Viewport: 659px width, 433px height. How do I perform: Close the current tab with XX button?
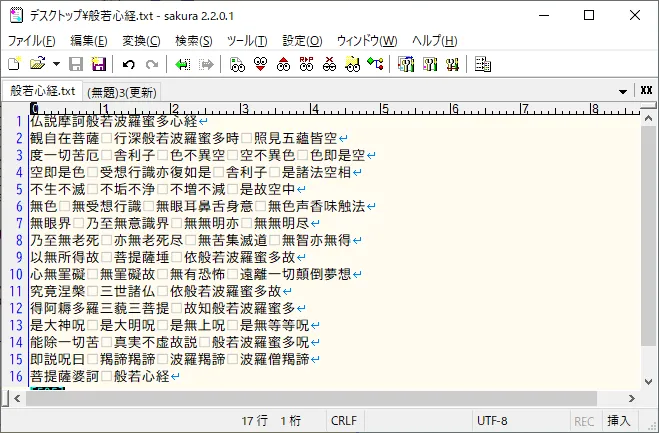click(646, 91)
